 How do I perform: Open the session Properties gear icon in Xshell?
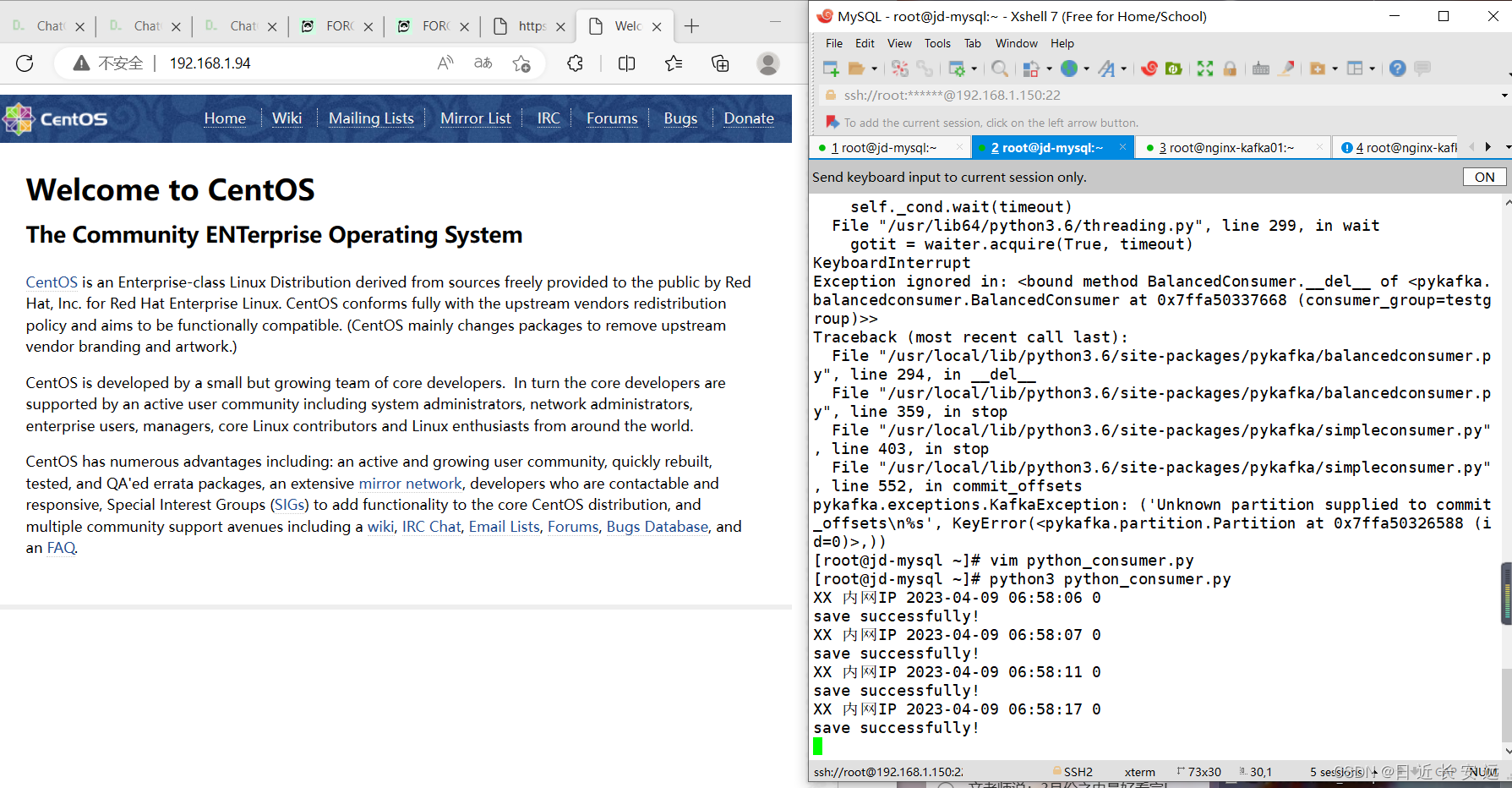pos(957,68)
